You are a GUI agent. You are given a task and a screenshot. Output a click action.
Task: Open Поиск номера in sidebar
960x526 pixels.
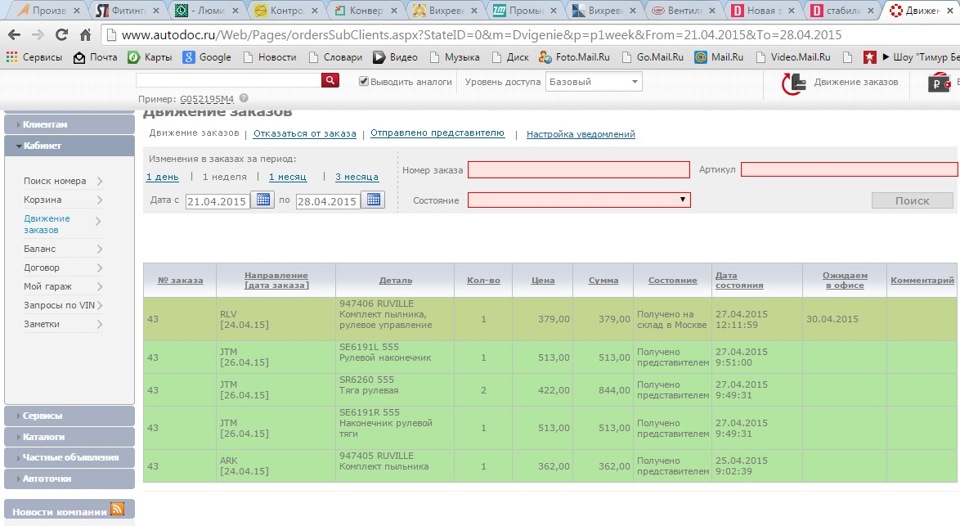62,181
